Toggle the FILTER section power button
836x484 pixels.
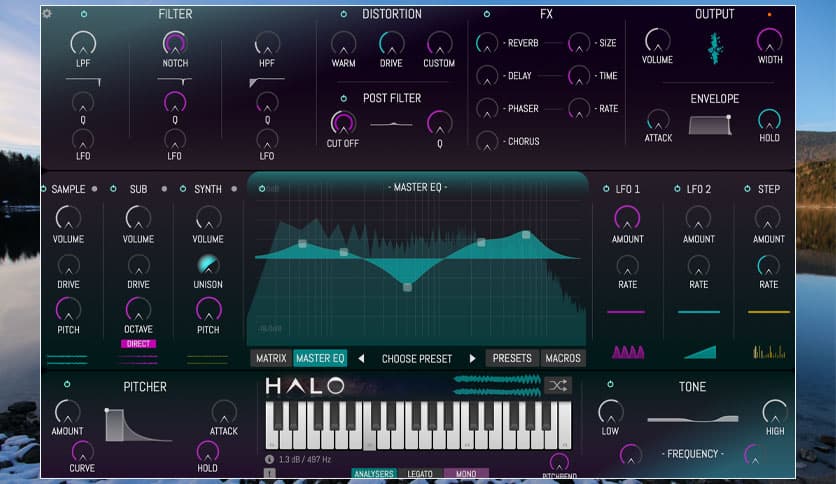coord(84,14)
